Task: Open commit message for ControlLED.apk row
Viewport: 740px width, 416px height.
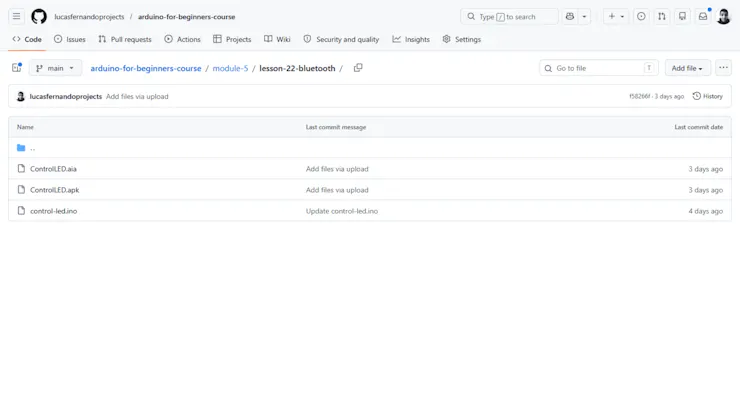Action: point(337,190)
